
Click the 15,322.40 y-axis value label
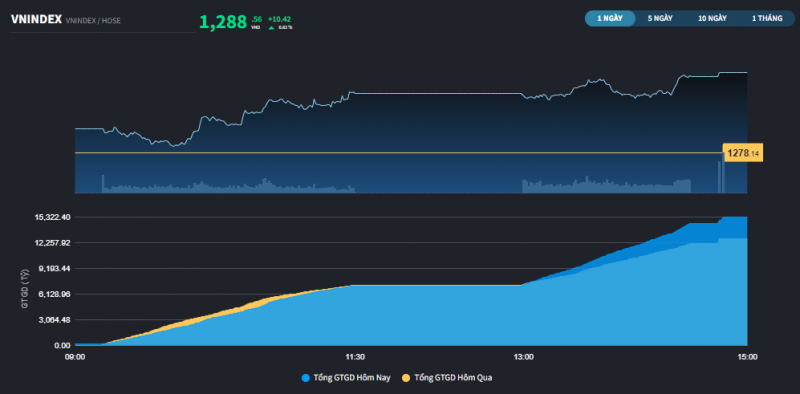pos(53,217)
